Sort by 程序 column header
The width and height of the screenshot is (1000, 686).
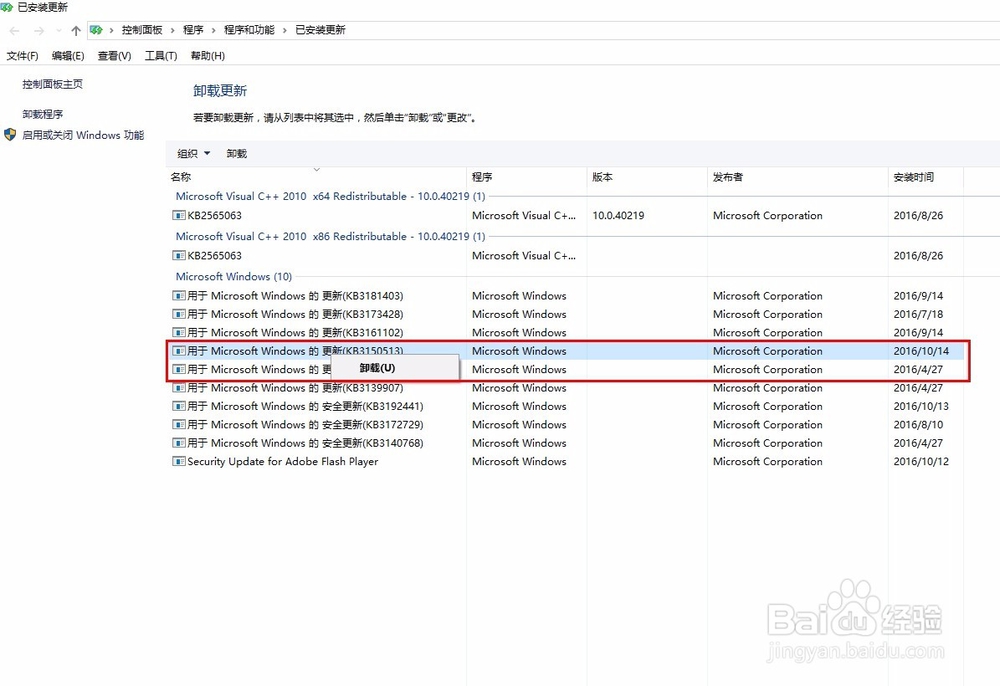[527, 177]
